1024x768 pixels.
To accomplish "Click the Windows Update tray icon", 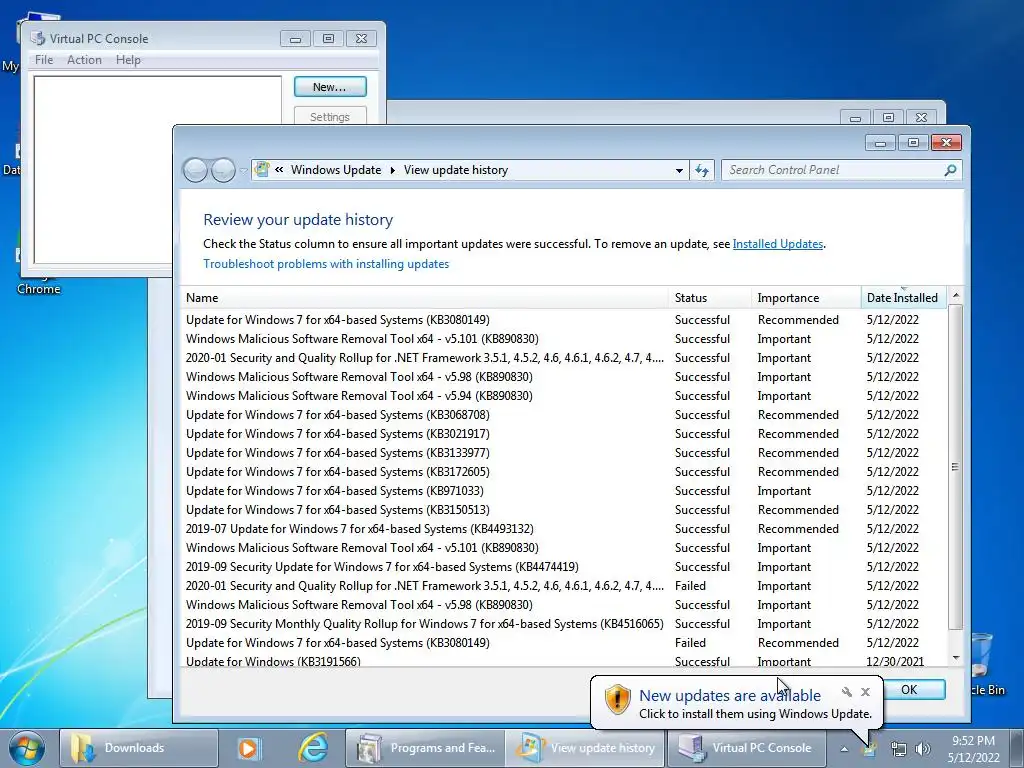I will pyautogui.click(x=869, y=750).
